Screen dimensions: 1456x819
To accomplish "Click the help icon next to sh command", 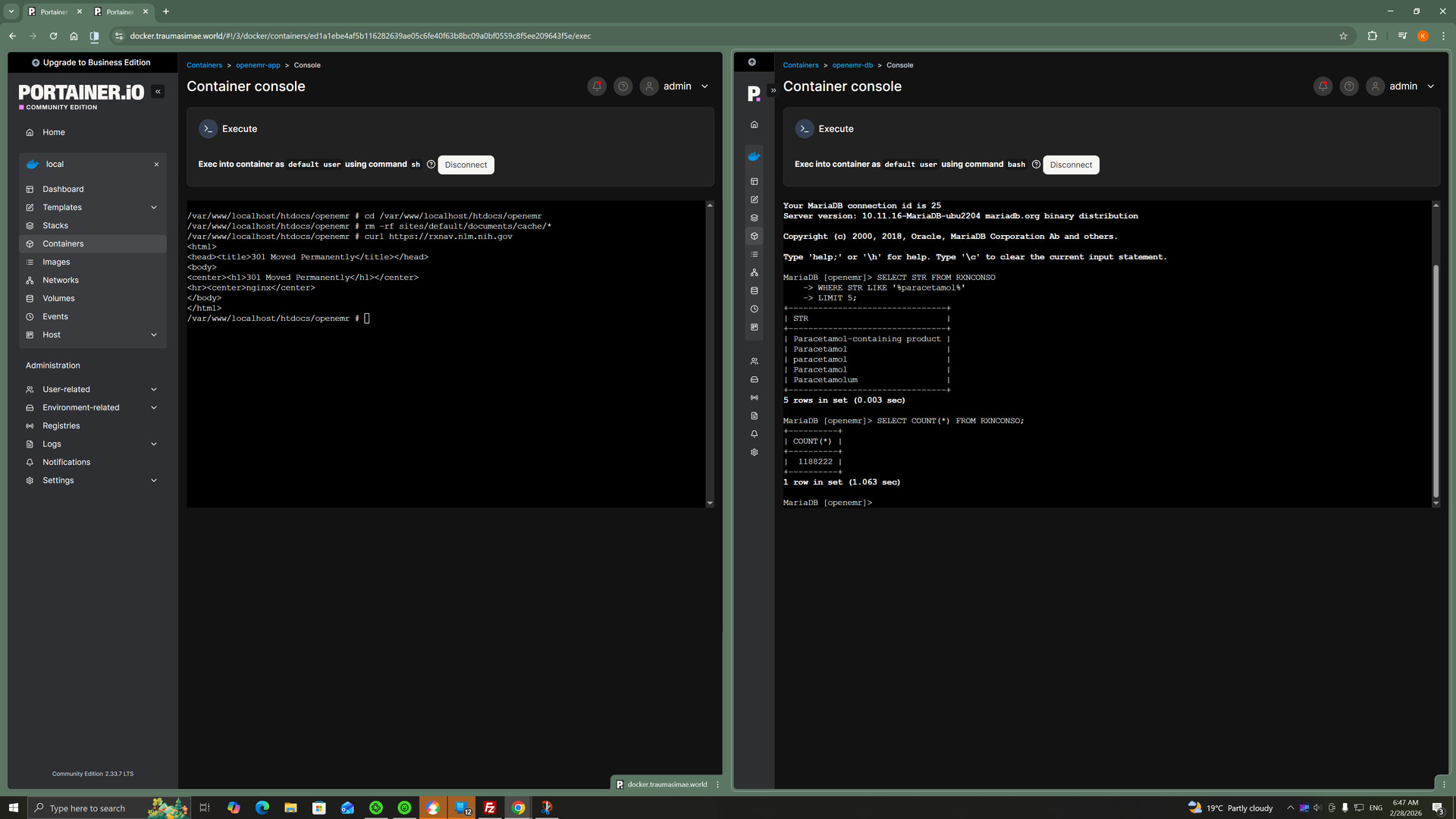I will click(x=431, y=165).
